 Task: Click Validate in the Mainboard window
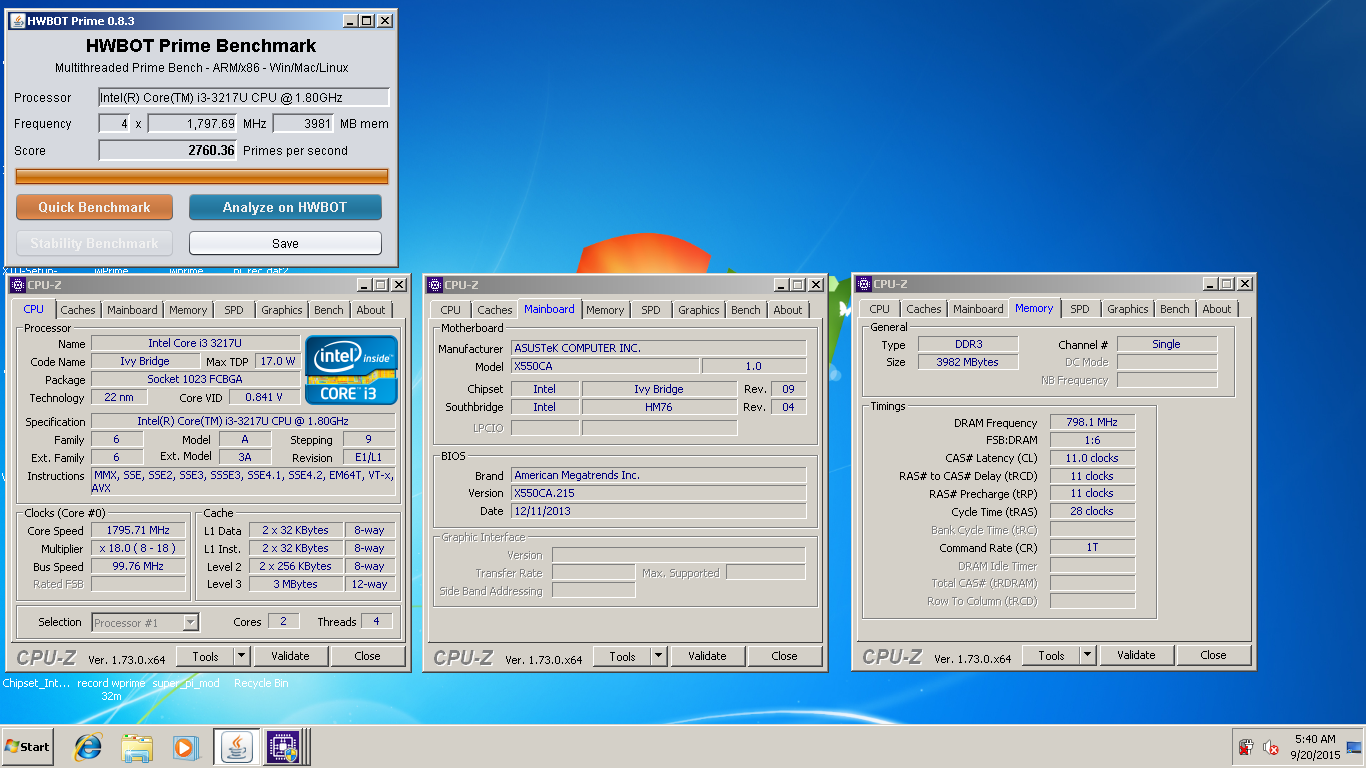(x=707, y=656)
